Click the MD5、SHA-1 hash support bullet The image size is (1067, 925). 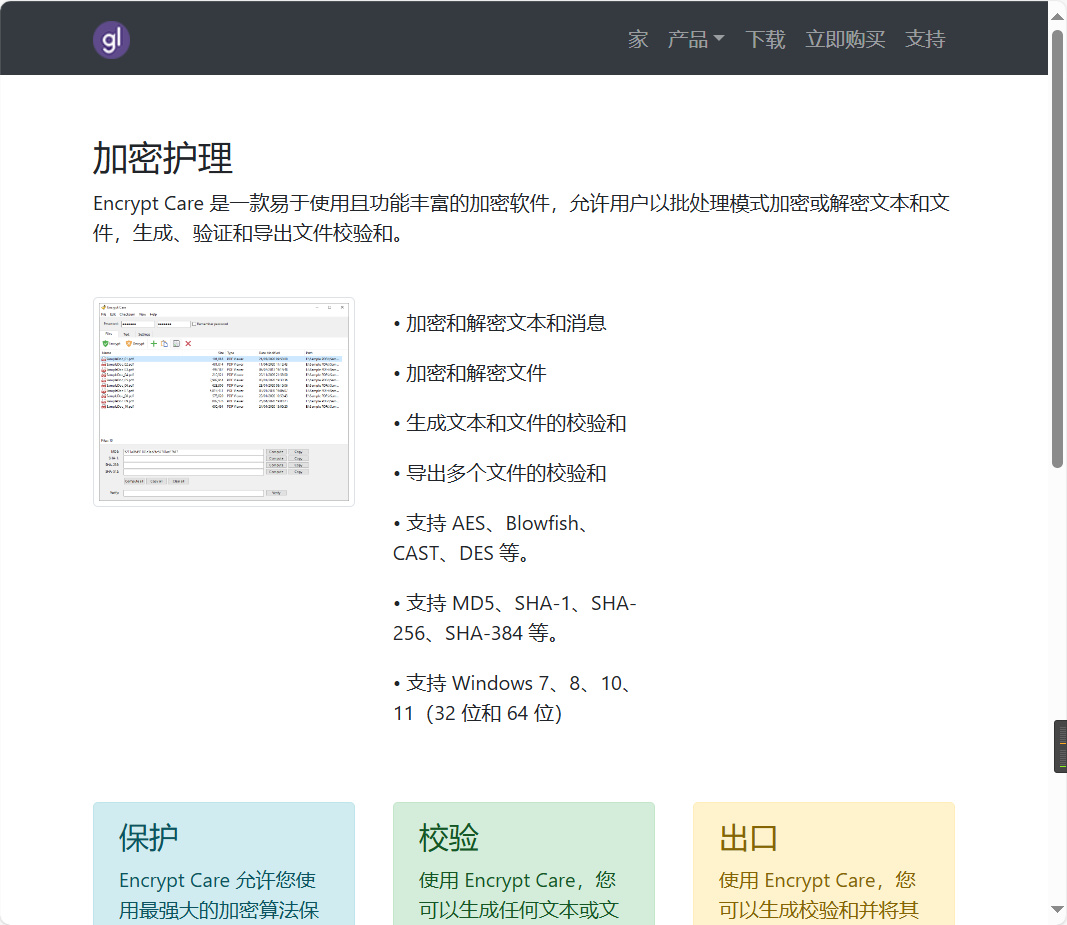[514, 618]
